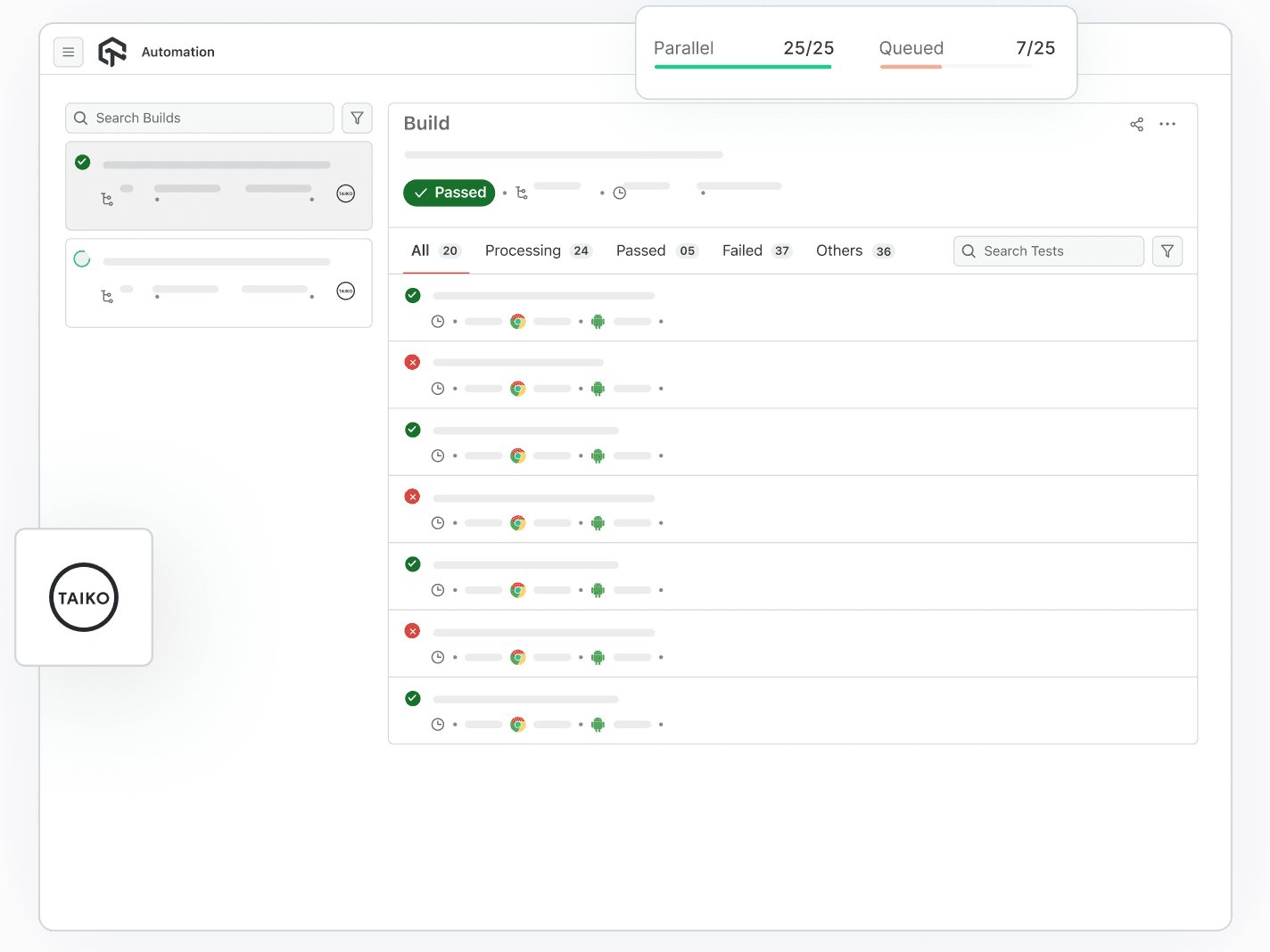Click the build hierarchy icon on the first build

click(x=107, y=200)
